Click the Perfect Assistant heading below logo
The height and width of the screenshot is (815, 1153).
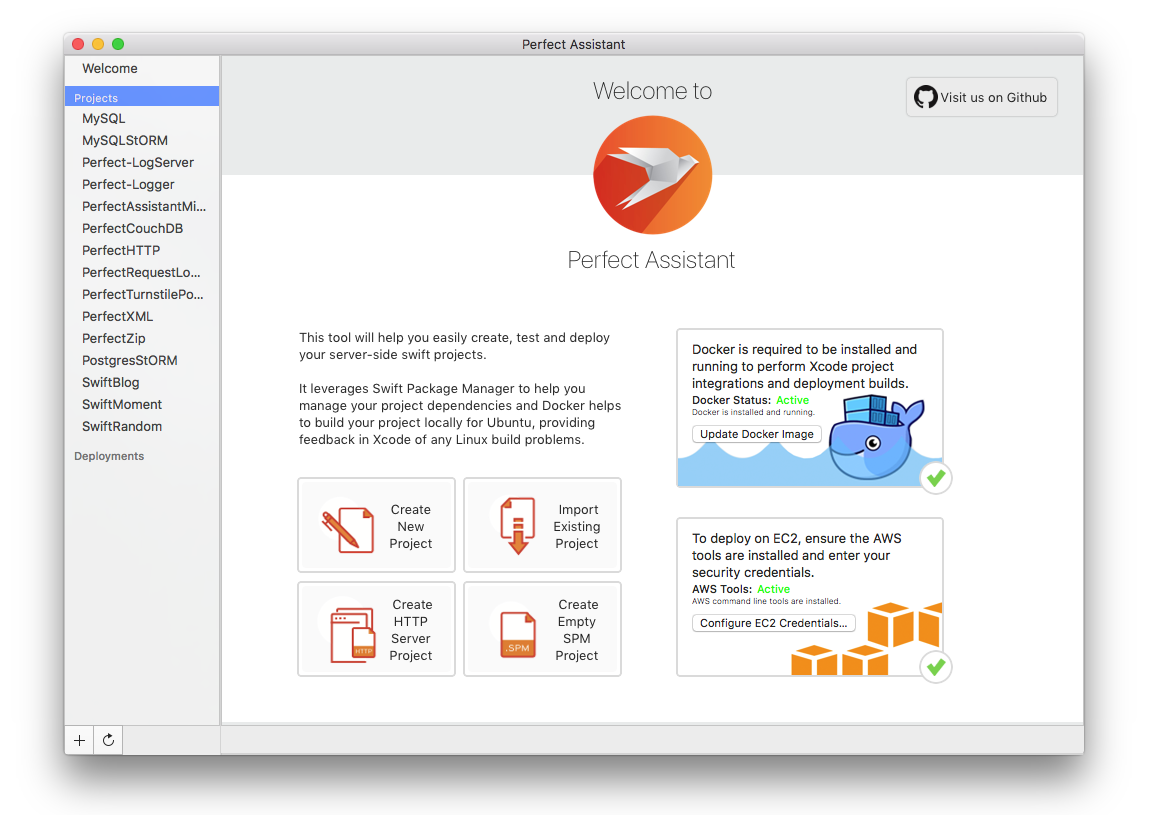(x=652, y=260)
